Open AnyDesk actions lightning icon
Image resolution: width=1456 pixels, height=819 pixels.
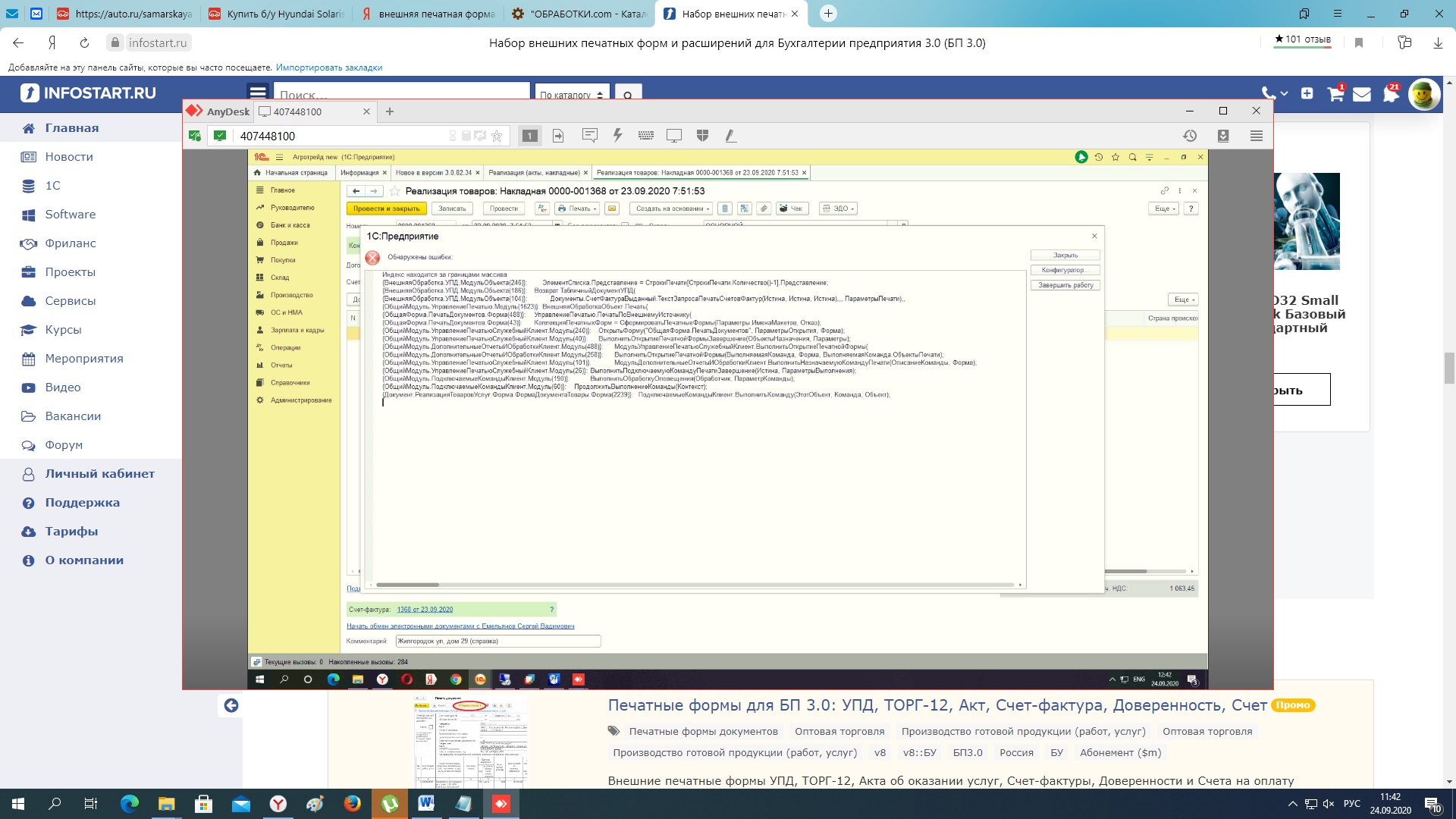pos(617,136)
